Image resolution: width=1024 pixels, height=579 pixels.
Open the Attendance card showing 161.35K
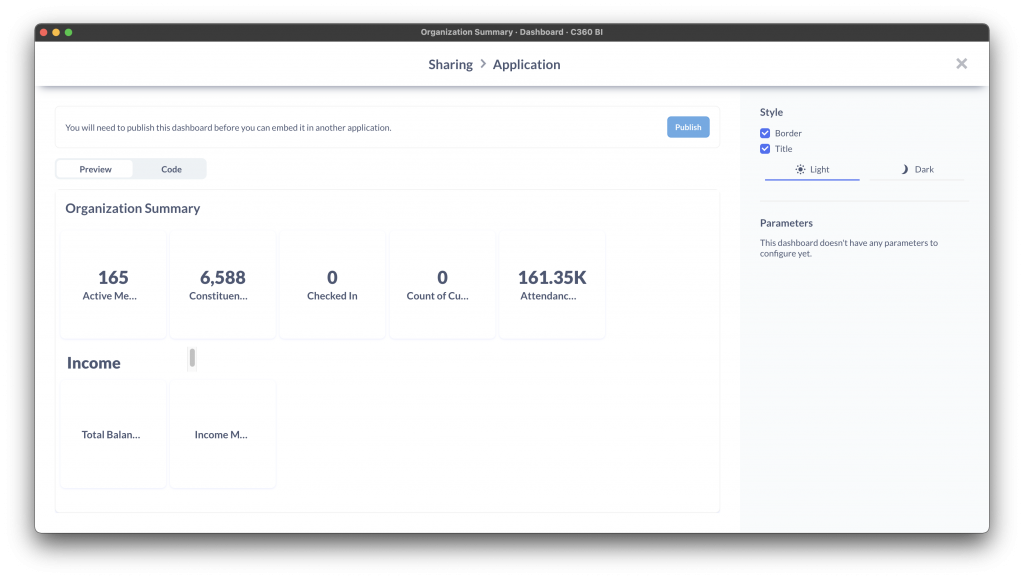(552, 285)
